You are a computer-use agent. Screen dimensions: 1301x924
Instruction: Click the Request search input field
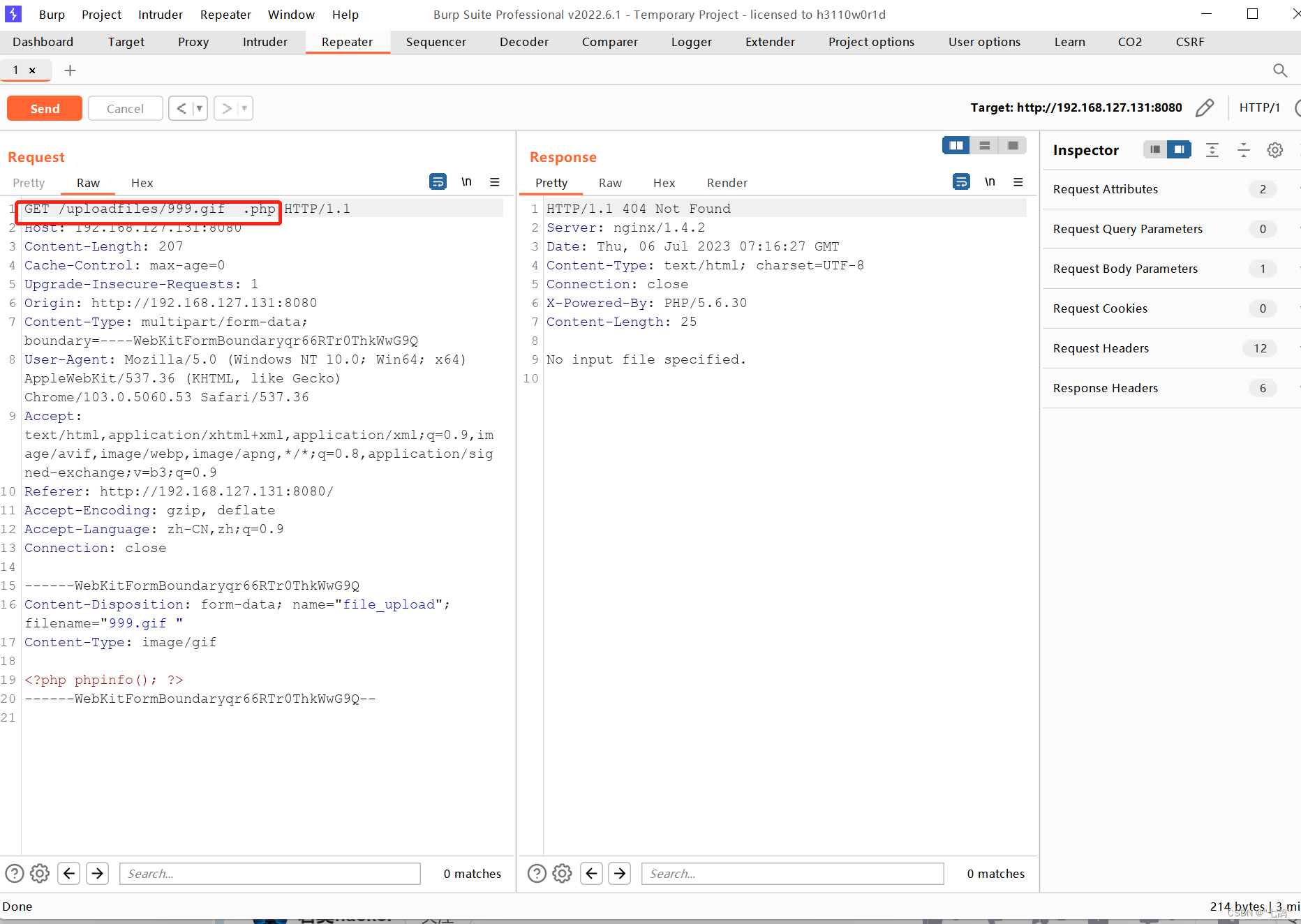pyautogui.click(x=270, y=874)
